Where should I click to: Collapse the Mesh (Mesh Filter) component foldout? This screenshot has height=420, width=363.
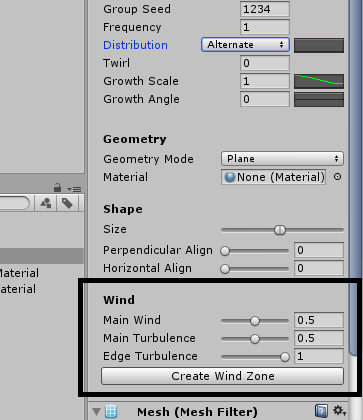tap(97, 412)
